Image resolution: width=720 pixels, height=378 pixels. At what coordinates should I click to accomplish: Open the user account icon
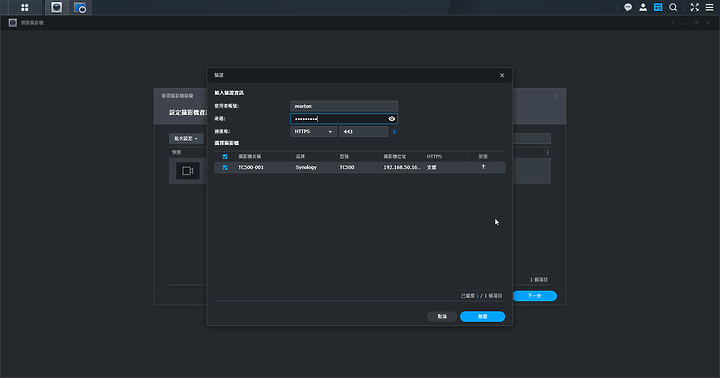(x=643, y=7)
